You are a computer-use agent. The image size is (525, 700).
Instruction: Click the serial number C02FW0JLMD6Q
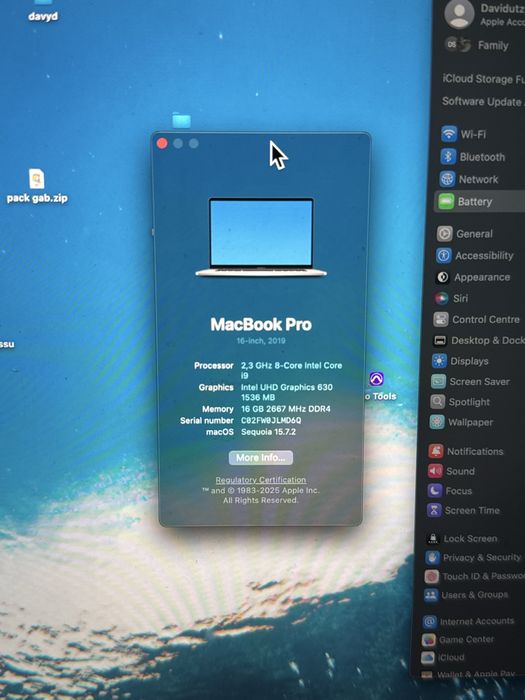click(x=271, y=420)
